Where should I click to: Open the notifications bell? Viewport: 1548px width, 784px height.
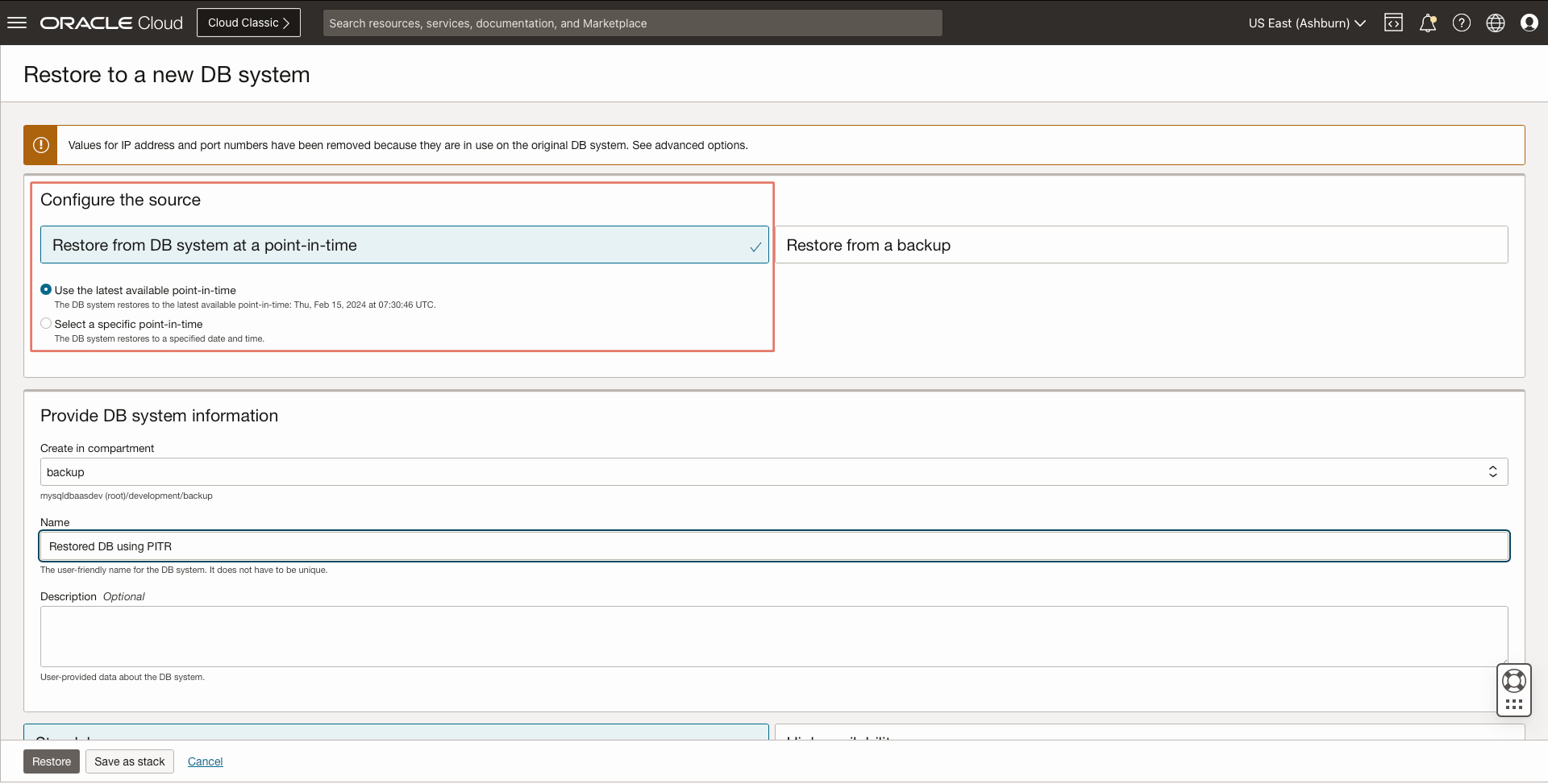point(1428,23)
